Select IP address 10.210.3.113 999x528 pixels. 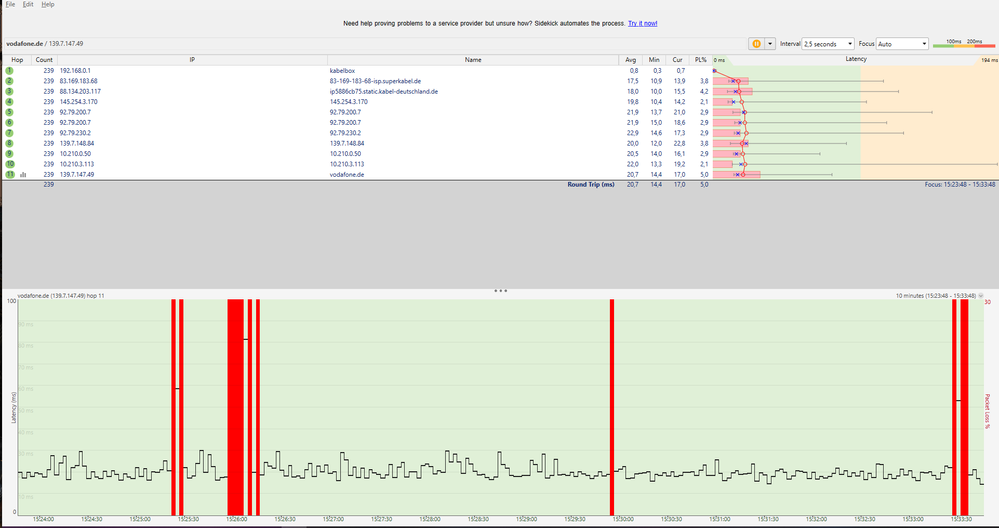tap(77, 164)
